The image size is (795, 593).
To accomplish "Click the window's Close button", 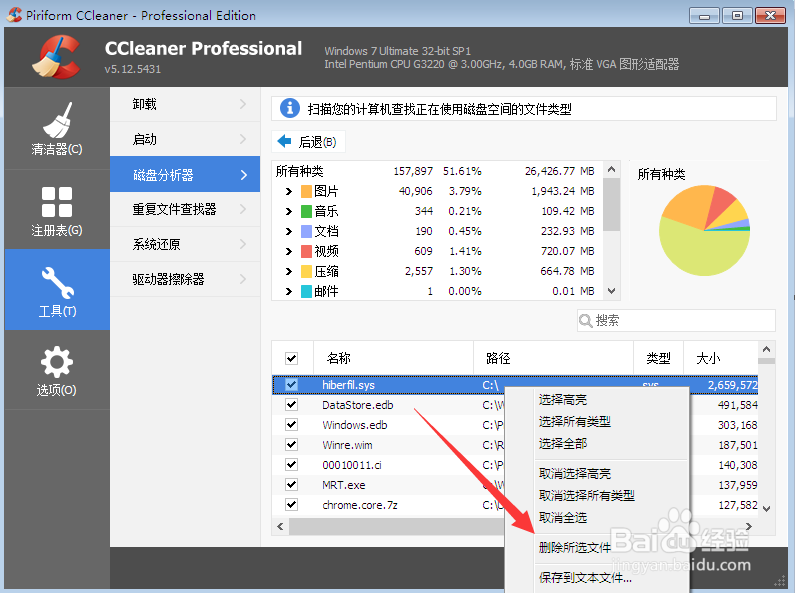I will (x=770, y=16).
